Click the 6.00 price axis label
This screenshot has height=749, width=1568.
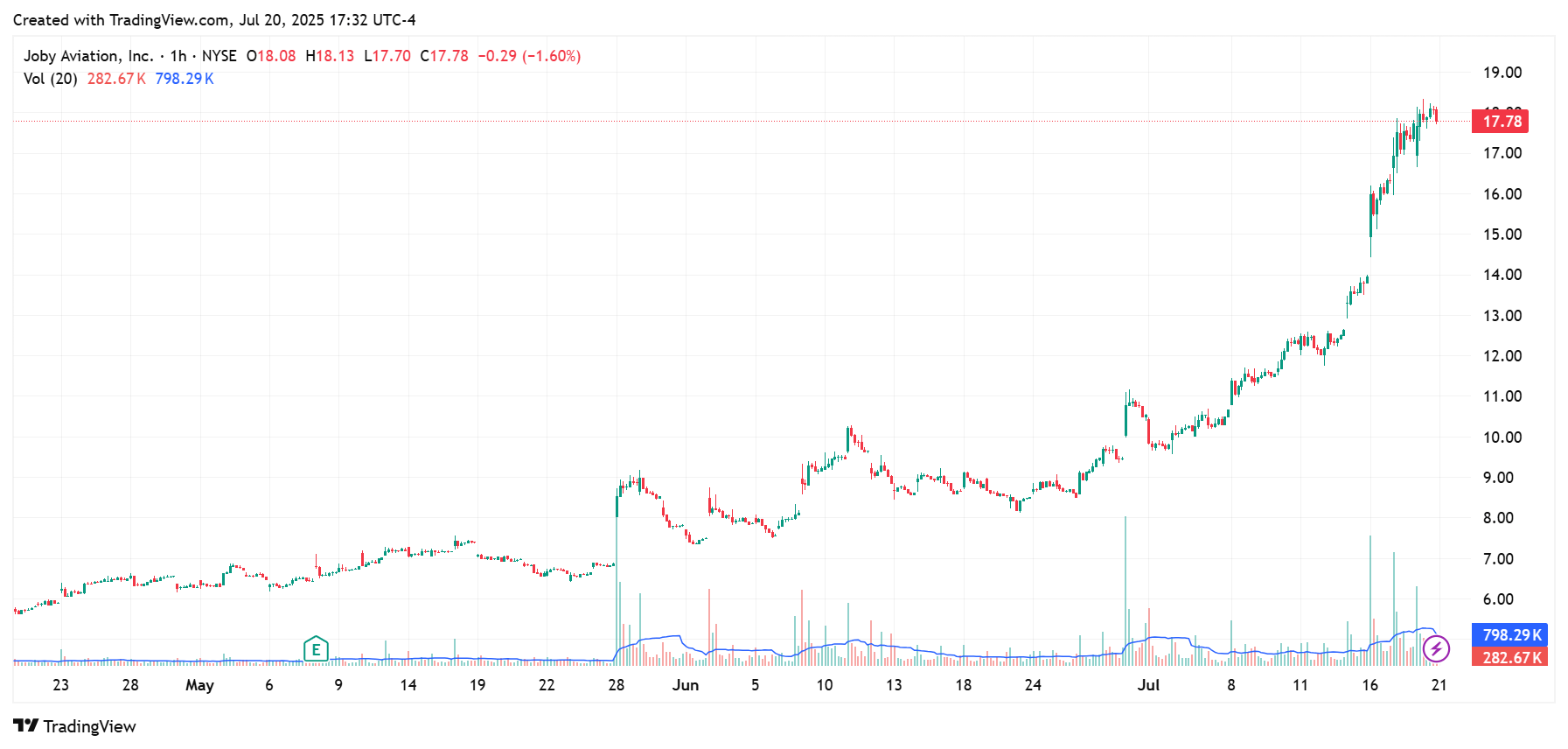[1498, 599]
